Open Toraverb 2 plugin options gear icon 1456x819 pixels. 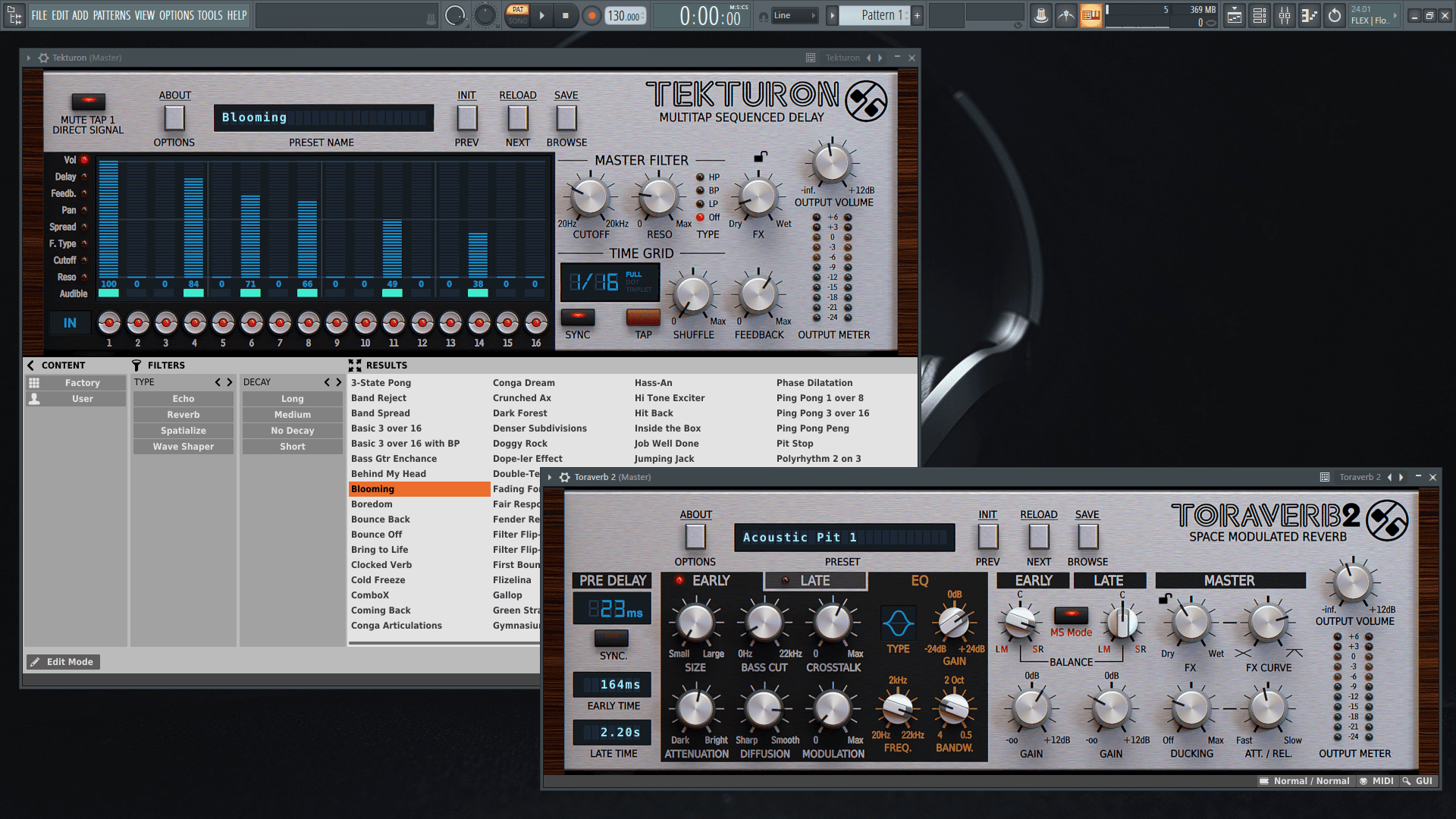point(564,477)
